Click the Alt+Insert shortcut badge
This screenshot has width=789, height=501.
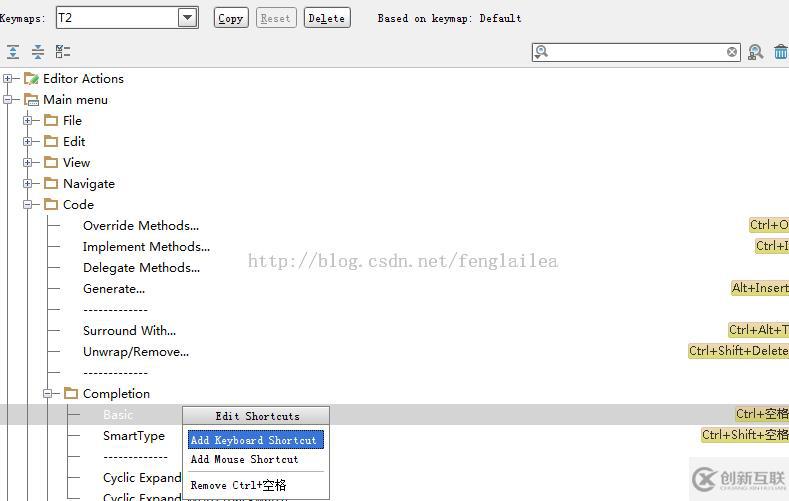click(760, 288)
